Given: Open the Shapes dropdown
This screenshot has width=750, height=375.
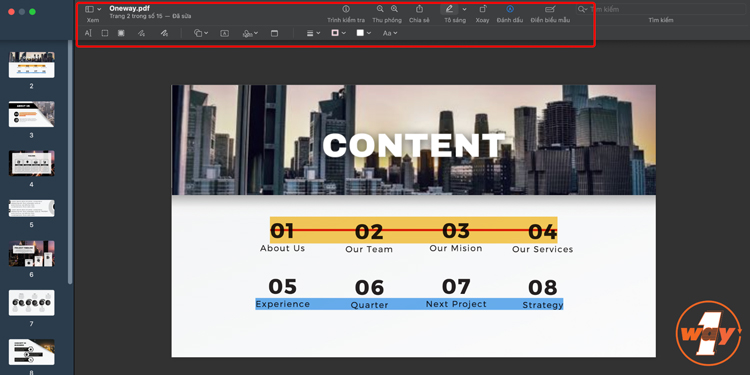Looking at the screenshot, I should (x=201, y=33).
